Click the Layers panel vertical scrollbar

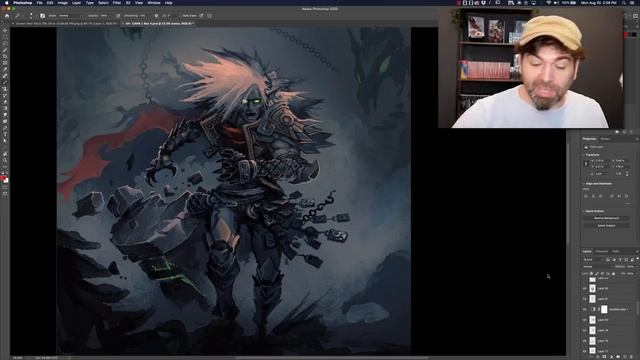click(638, 307)
